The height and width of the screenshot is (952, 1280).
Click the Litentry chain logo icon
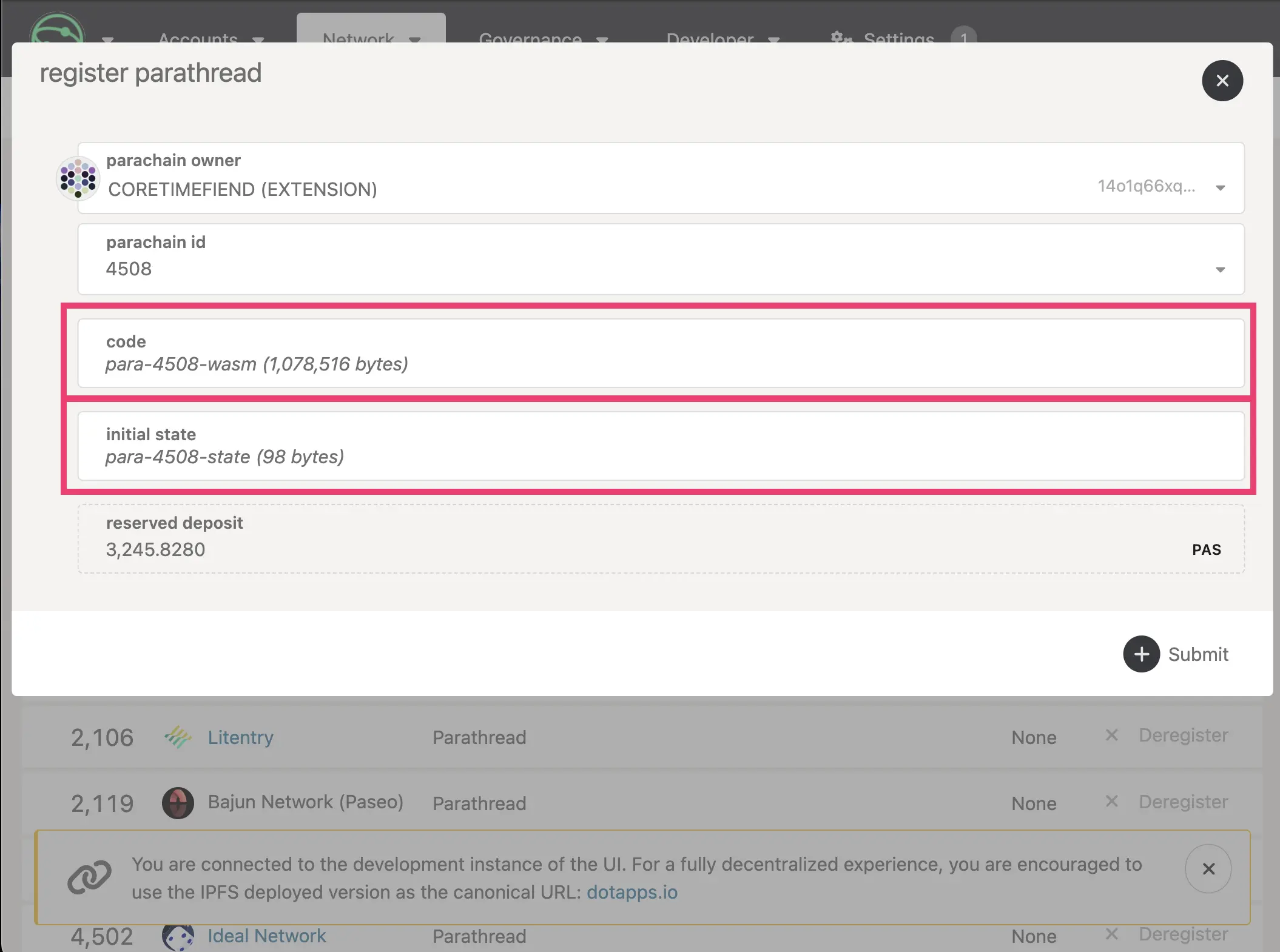pyautogui.click(x=178, y=737)
